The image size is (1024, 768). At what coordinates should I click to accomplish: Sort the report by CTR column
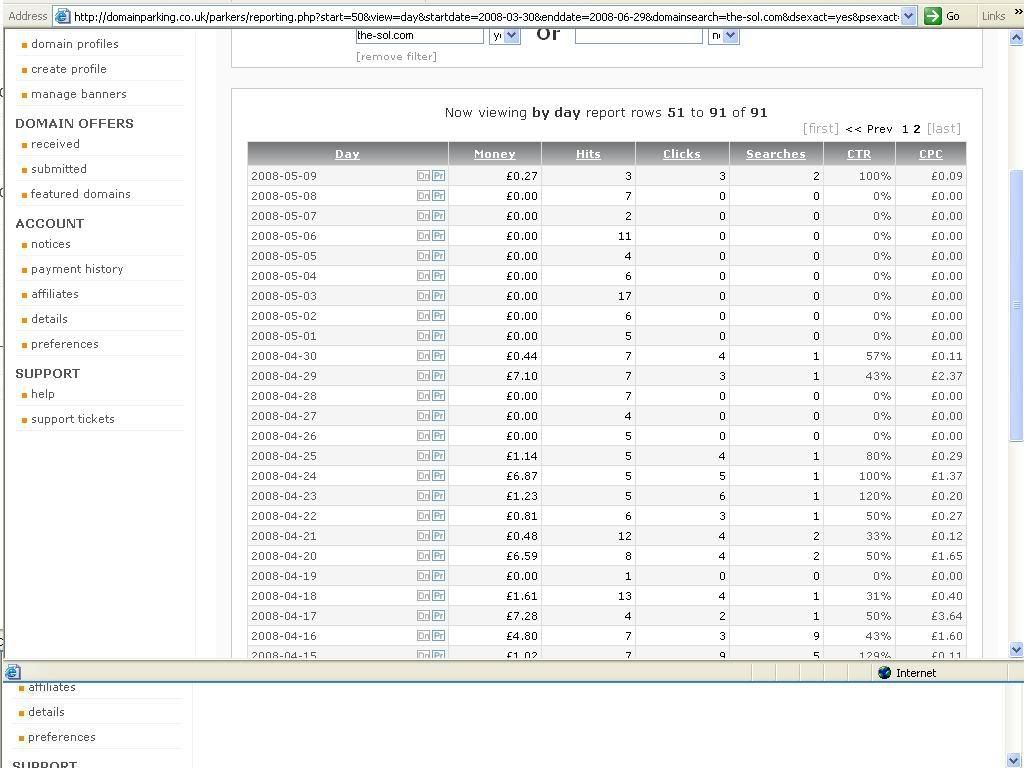point(858,154)
